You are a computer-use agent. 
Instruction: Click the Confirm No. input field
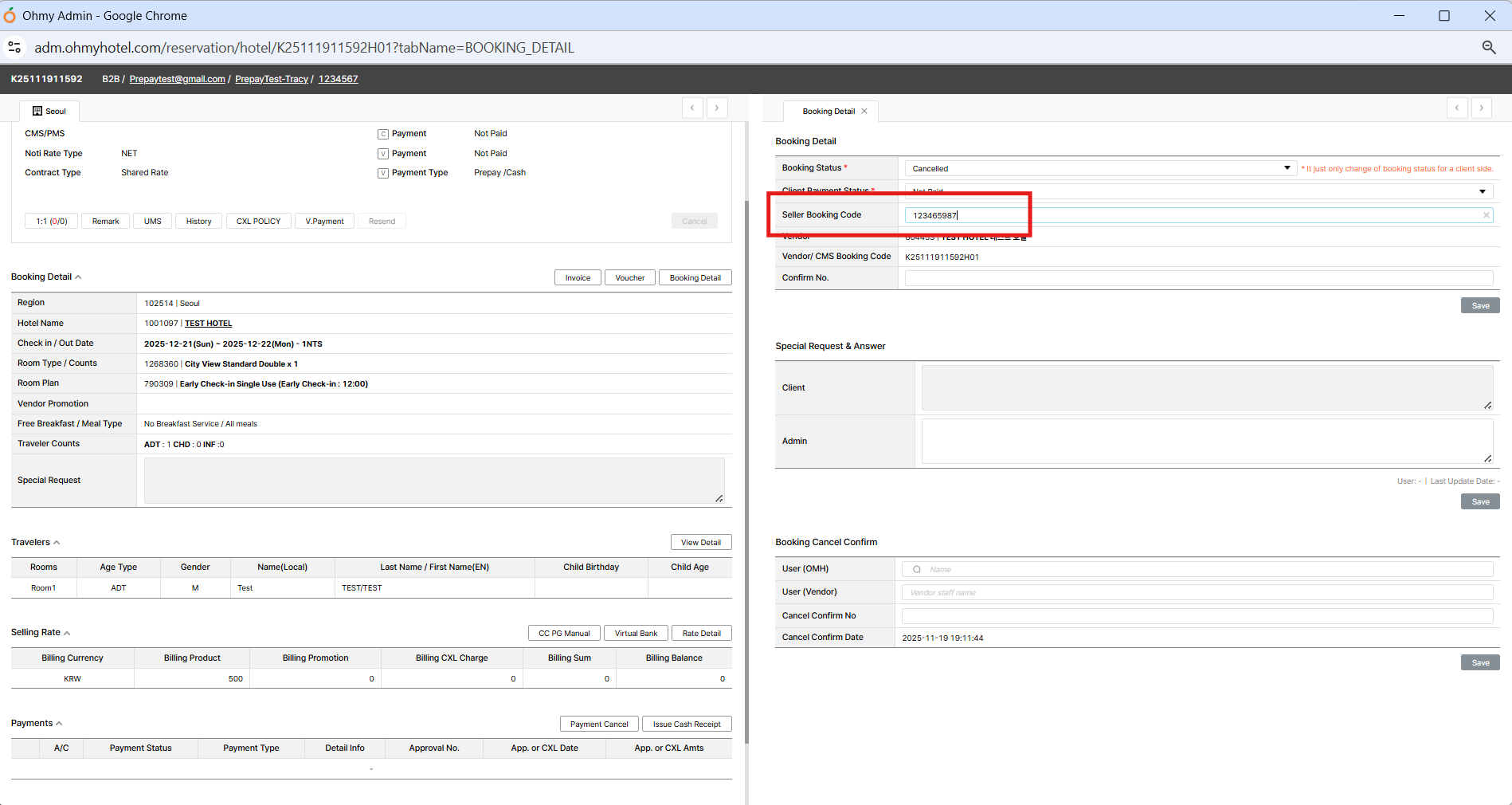click(1198, 278)
